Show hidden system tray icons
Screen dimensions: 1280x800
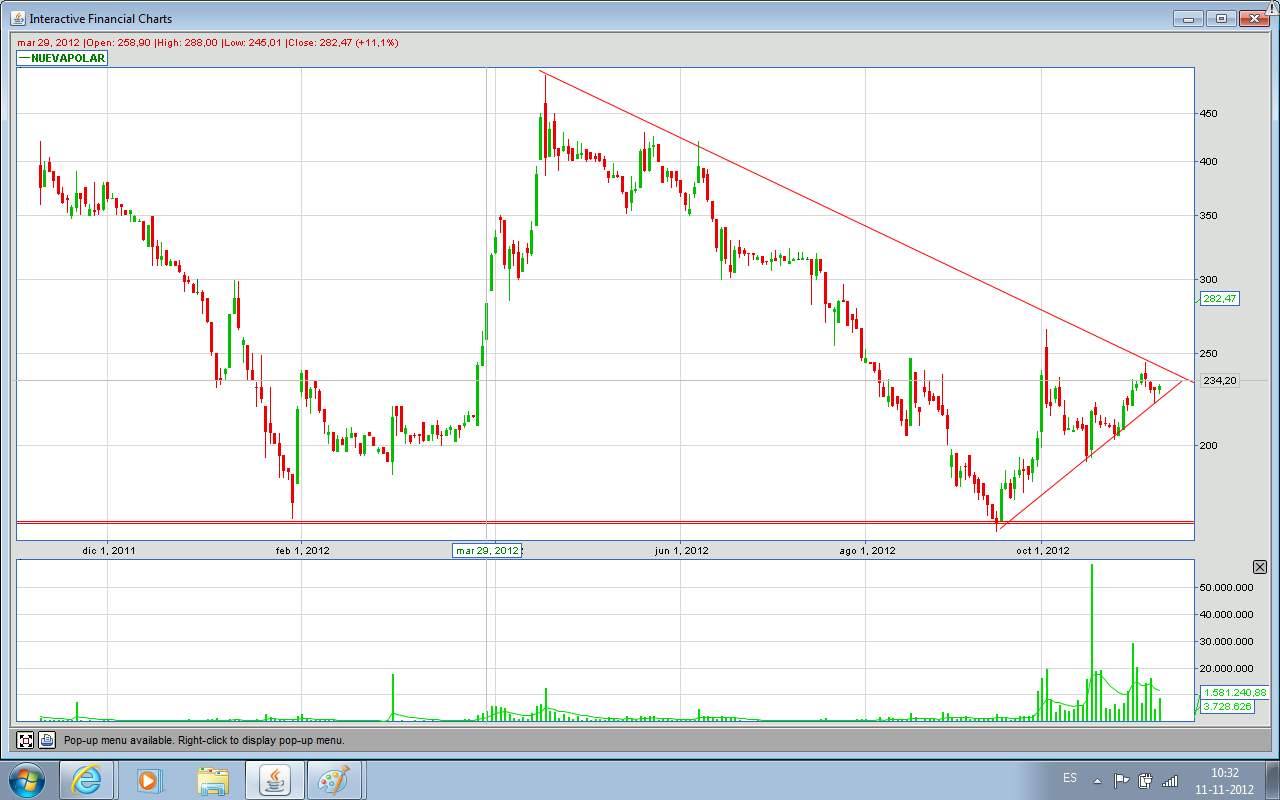pyautogui.click(x=1098, y=780)
